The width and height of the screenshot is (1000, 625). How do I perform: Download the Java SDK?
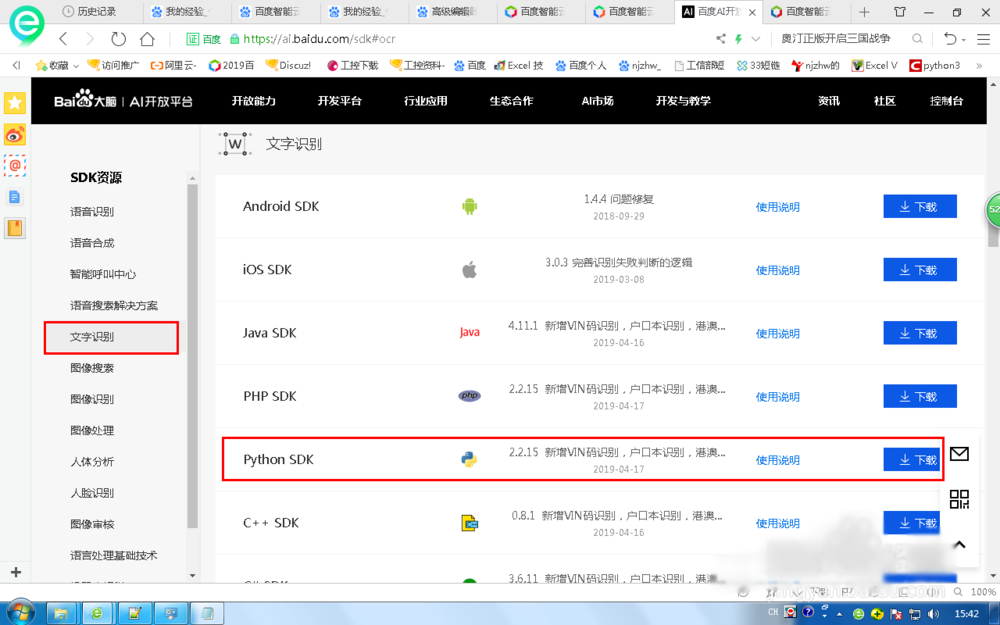(920, 333)
